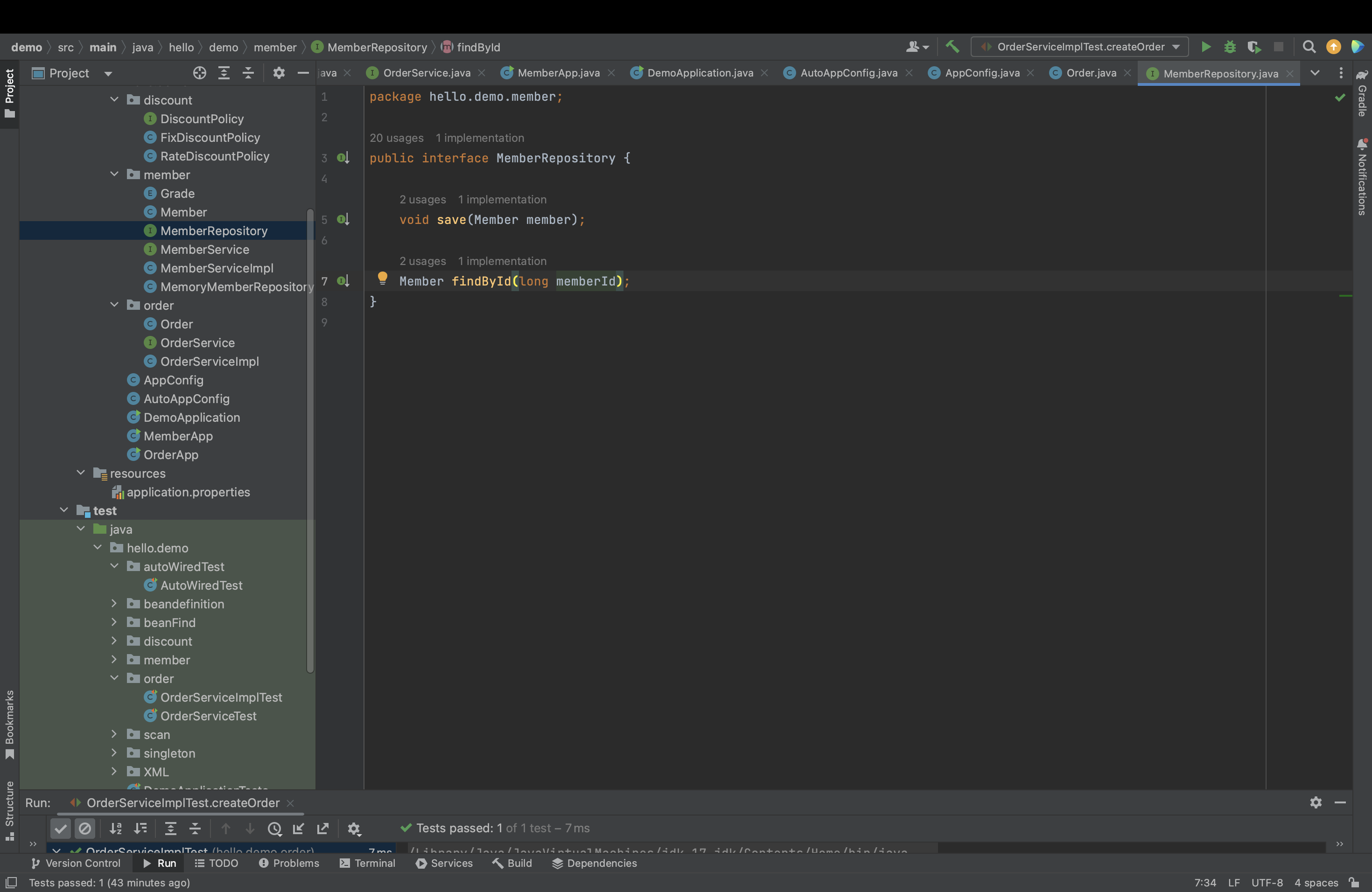This screenshot has width=1372, height=892.
Task: Toggle Show Passed tests checkmark button
Action: click(x=61, y=829)
